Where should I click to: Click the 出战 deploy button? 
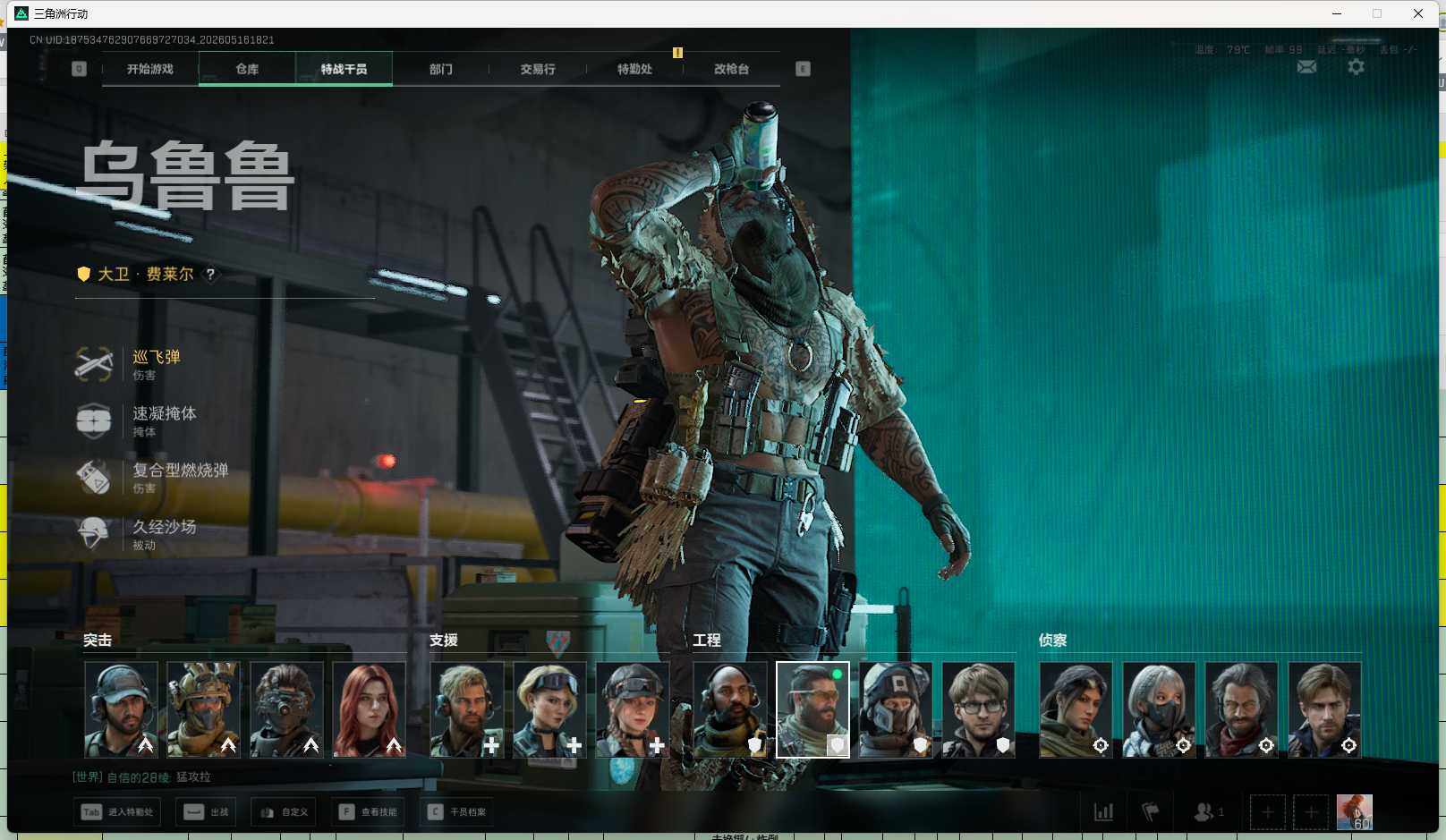tap(207, 812)
